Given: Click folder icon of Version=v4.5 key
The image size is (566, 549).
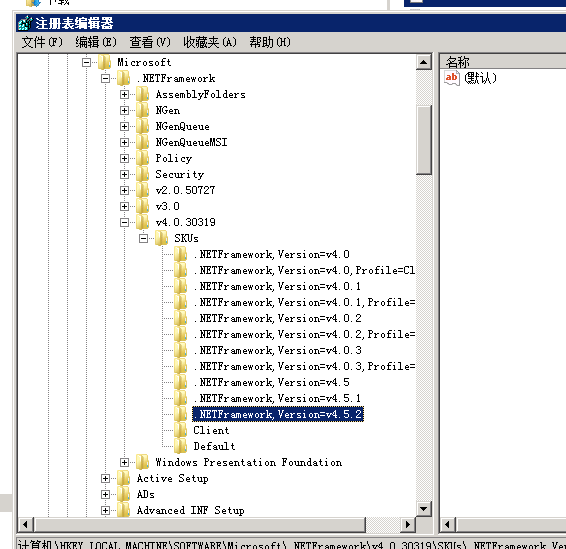Looking at the screenshot, I should tap(180, 382).
